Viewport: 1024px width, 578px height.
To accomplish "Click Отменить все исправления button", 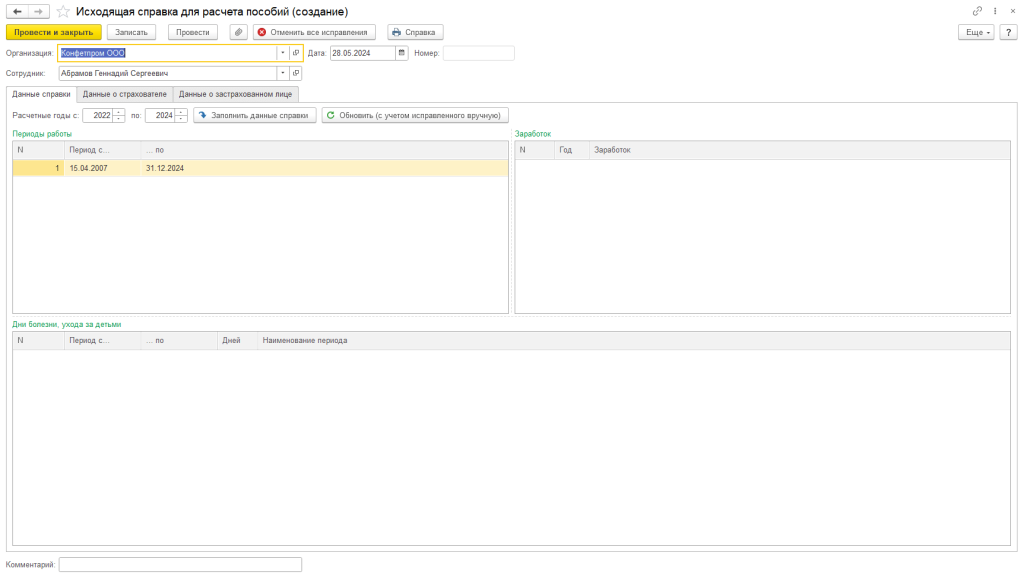I will click(314, 32).
